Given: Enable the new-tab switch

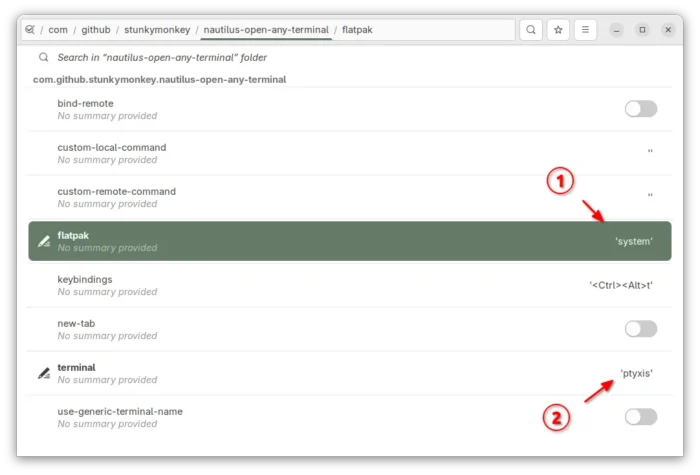Looking at the screenshot, I should [x=640, y=329].
